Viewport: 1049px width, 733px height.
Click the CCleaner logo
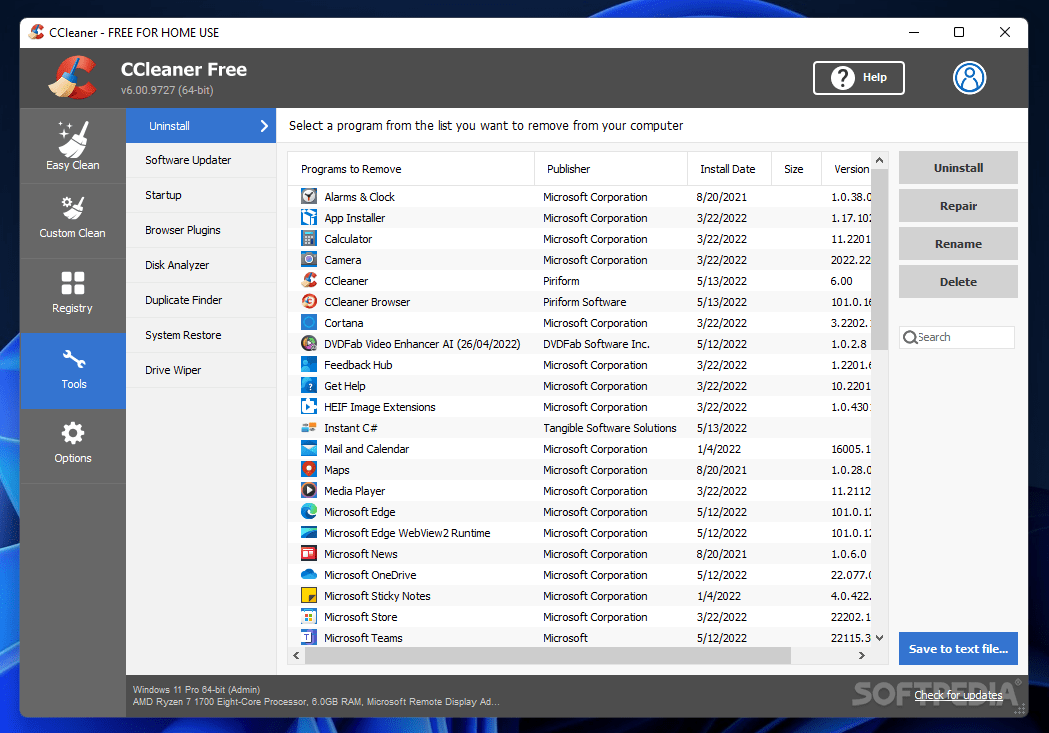pos(70,77)
